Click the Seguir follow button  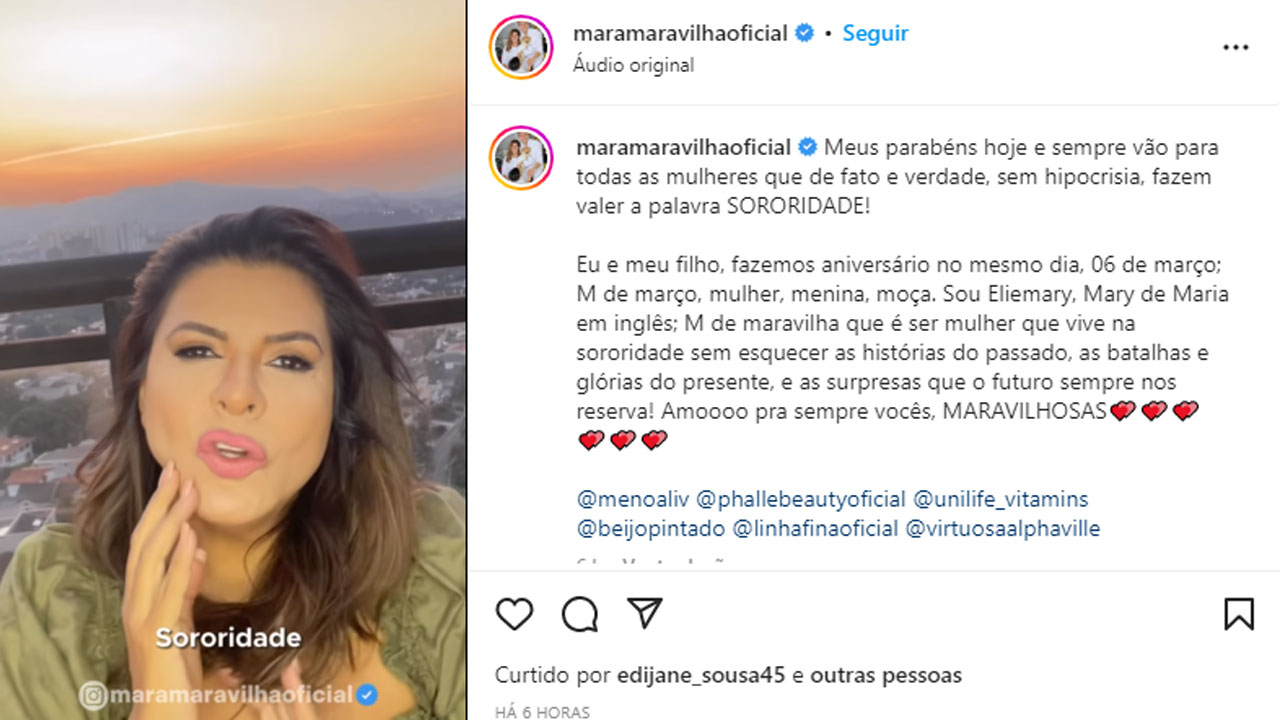point(875,33)
